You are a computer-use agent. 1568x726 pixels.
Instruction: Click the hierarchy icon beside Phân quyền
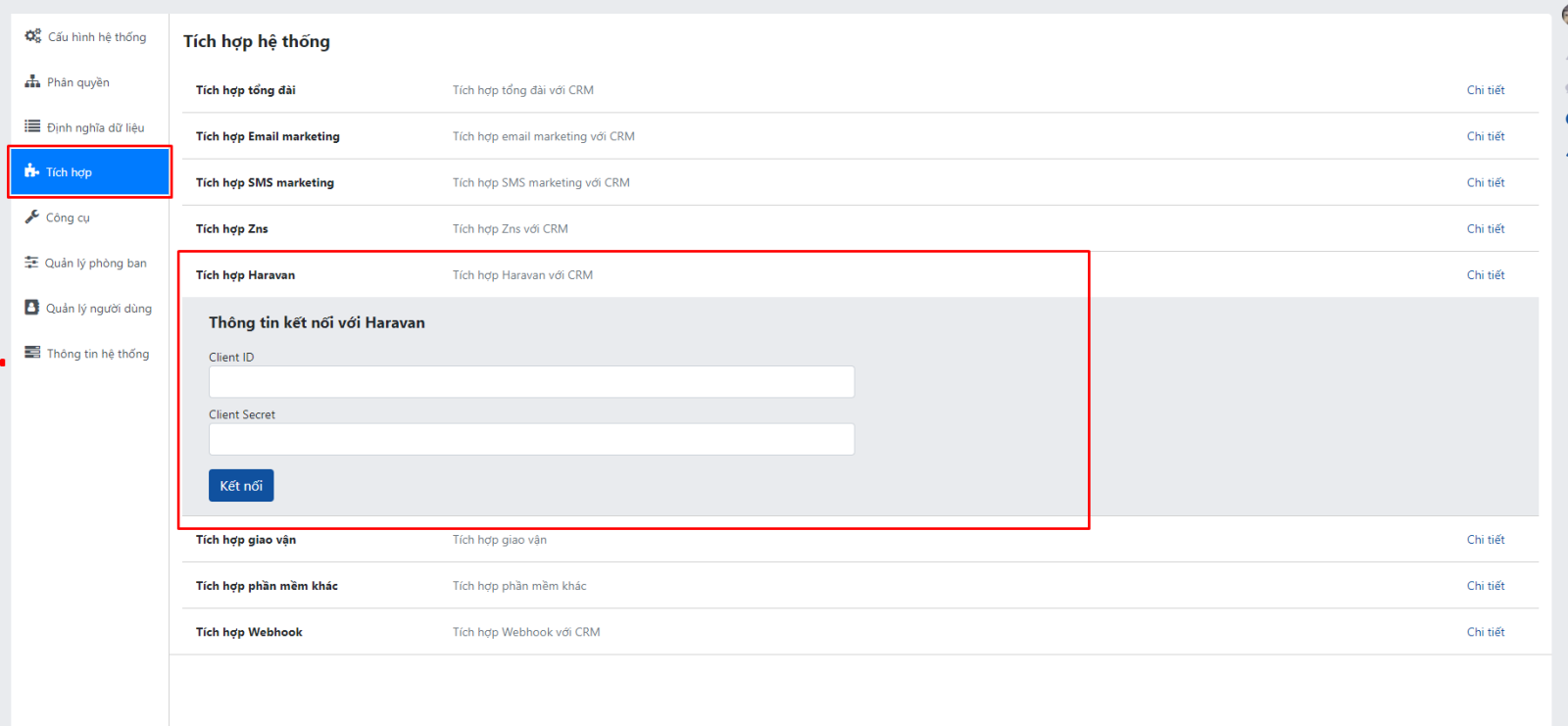32,82
